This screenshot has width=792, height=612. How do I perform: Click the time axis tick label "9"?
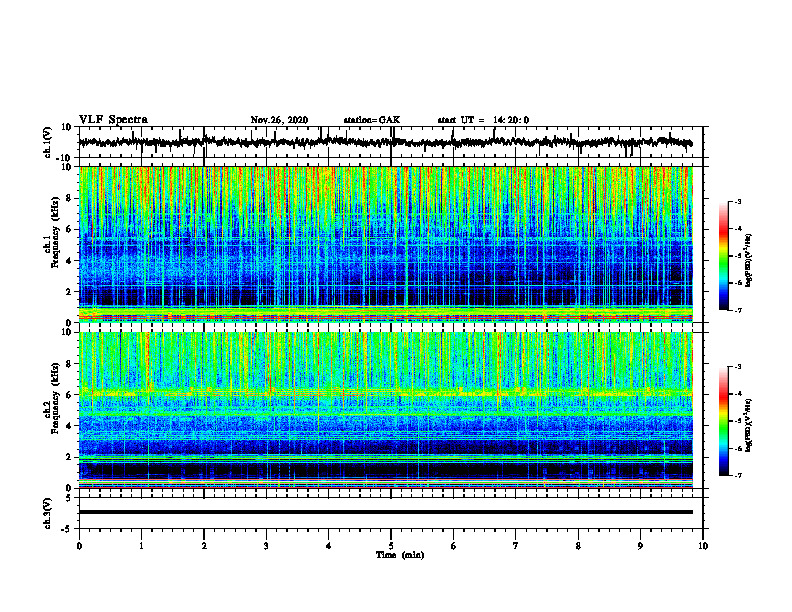pos(640,546)
